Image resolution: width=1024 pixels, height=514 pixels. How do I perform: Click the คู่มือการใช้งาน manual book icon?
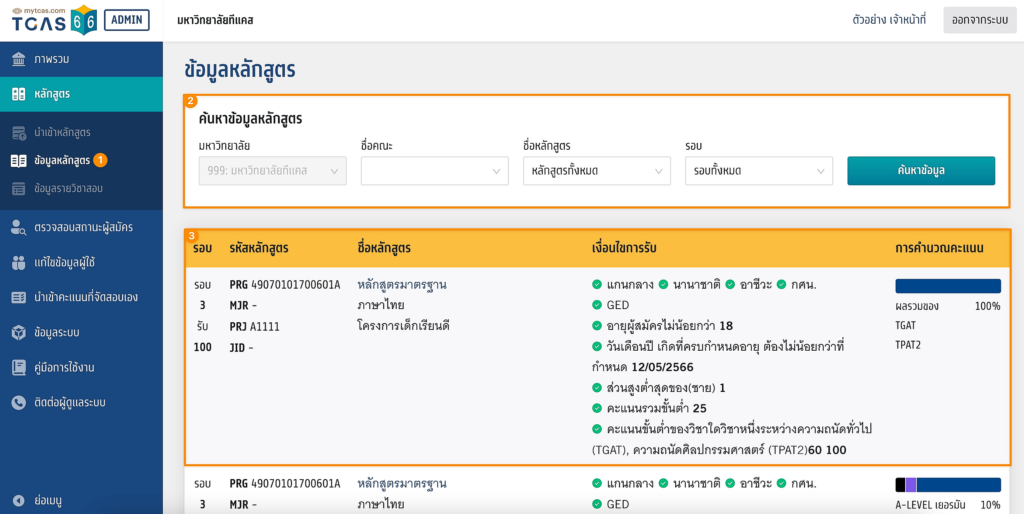[19, 367]
